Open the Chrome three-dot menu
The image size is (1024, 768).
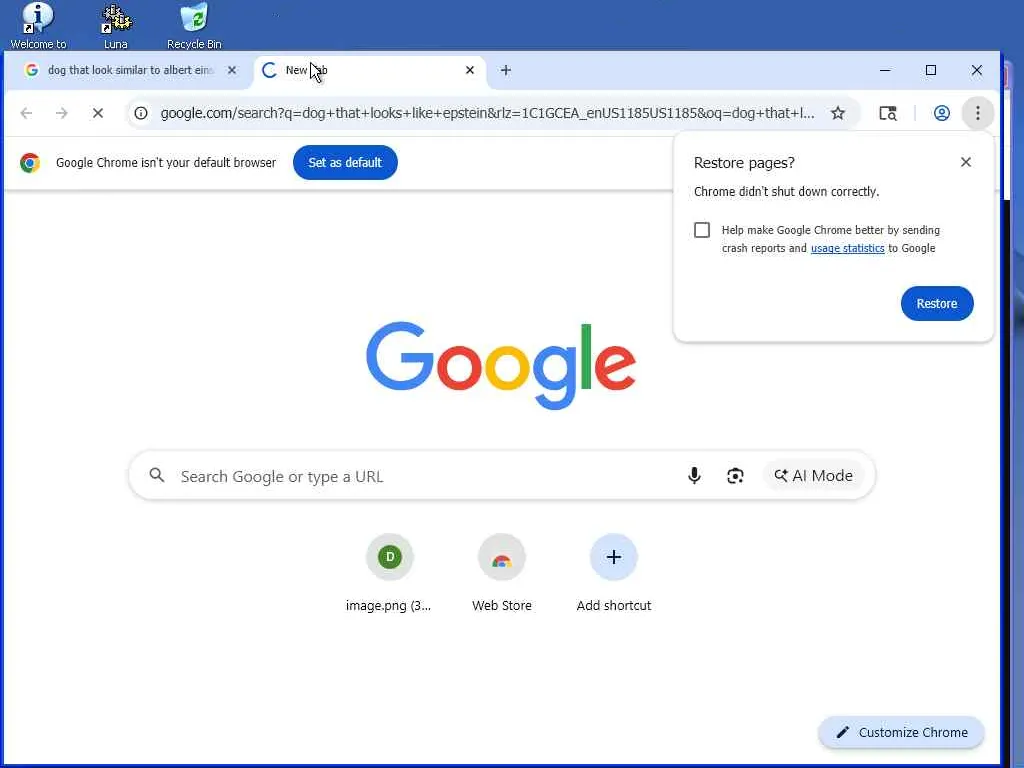978,113
